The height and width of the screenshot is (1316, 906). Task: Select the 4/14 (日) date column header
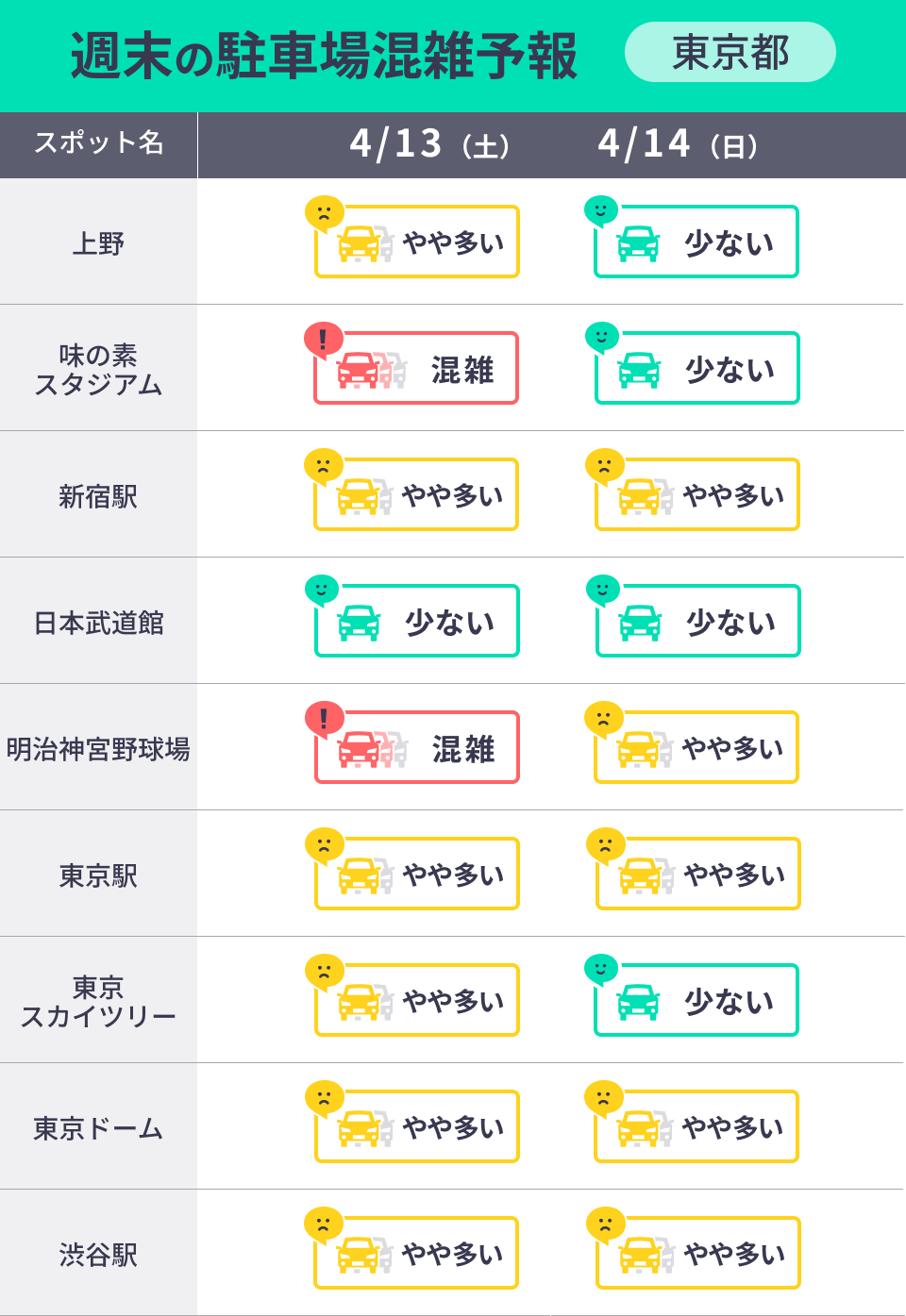click(x=678, y=145)
